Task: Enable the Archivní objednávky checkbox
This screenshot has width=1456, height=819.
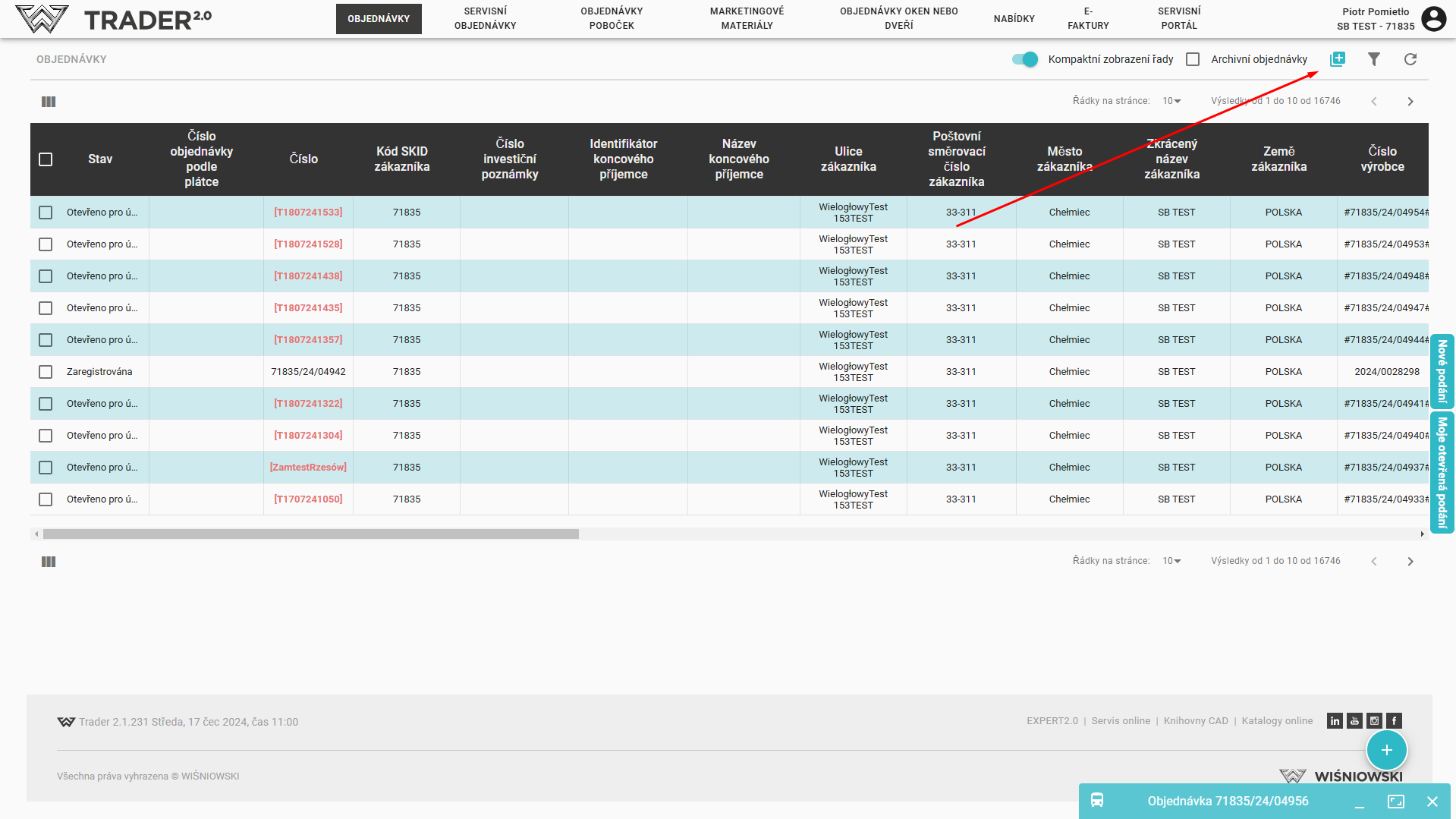Action: pos(1193,59)
